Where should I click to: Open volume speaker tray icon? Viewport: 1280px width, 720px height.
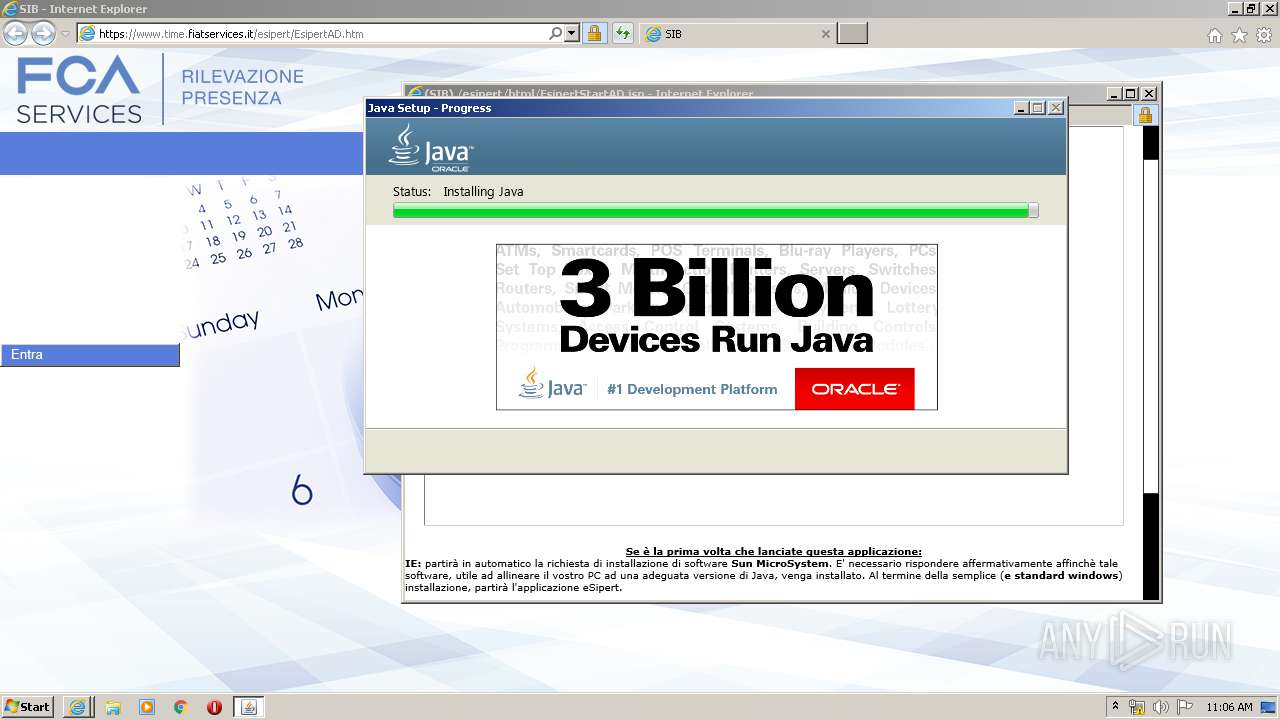pyautogui.click(x=1161, y=707)
